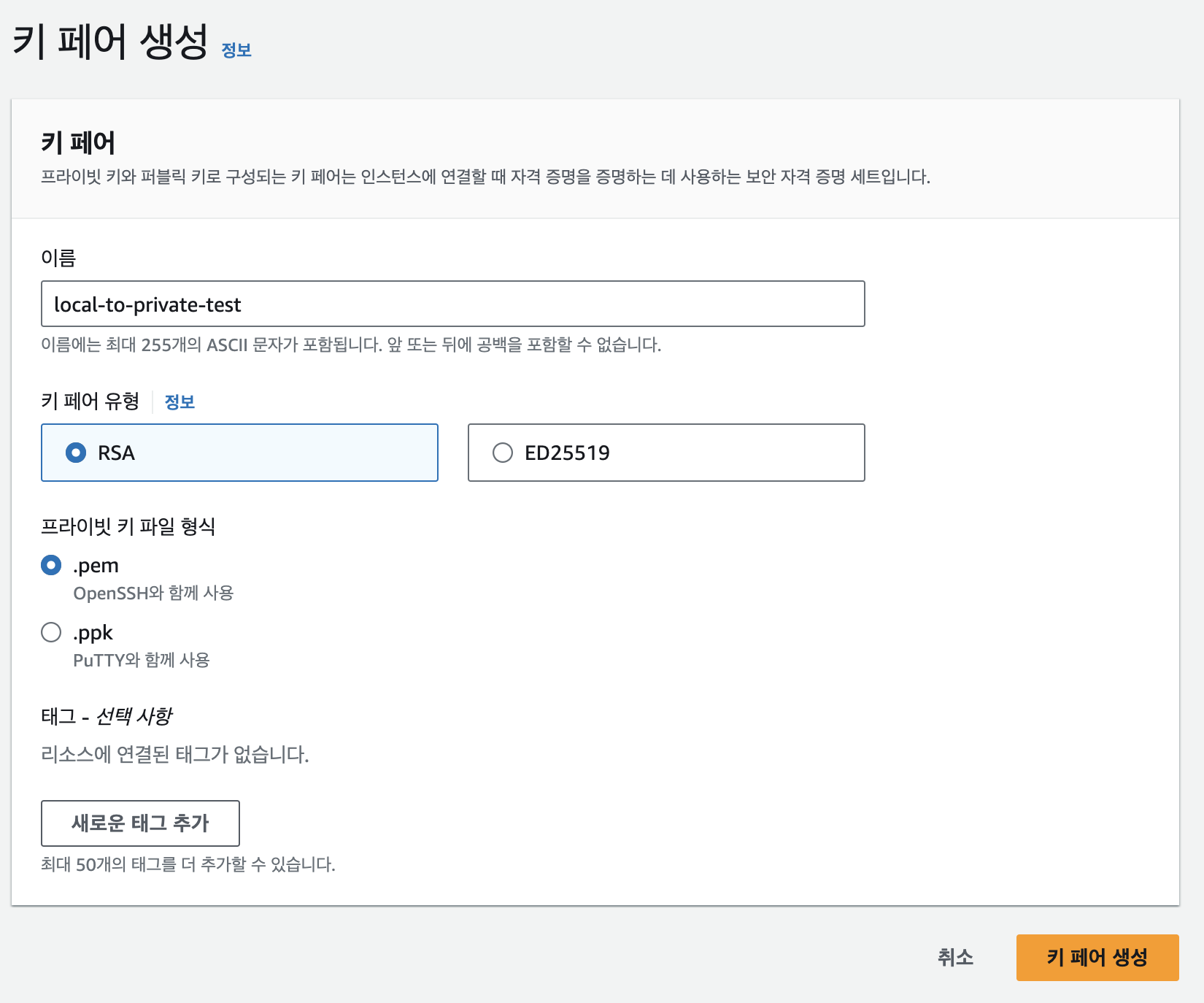1204x1003 pixels.
Task: Click the 키 페어 section heading
Action: click(78, 143)
